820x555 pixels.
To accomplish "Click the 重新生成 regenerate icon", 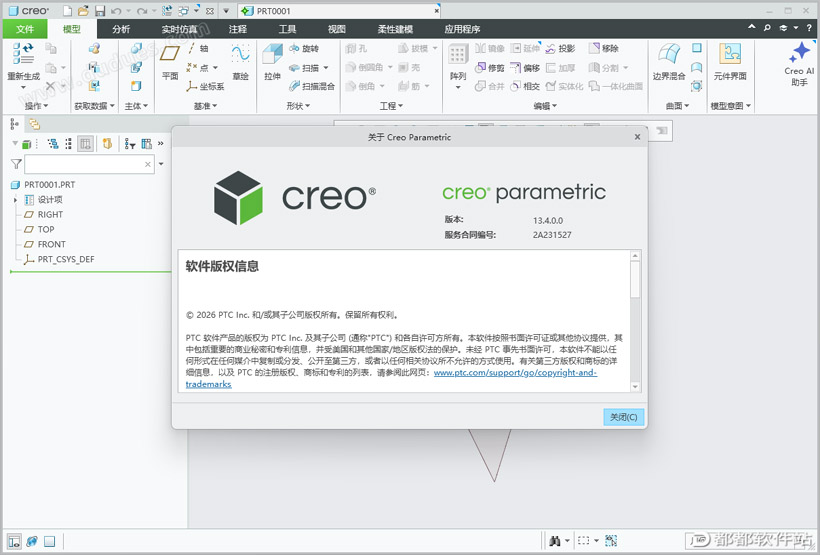I will [x=23, y=54].
